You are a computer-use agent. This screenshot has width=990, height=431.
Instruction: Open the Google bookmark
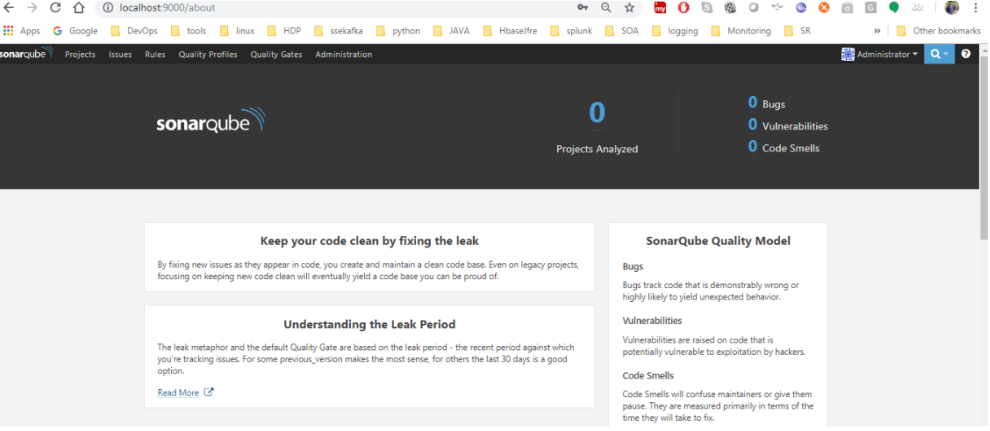click(x=75, y=30)
